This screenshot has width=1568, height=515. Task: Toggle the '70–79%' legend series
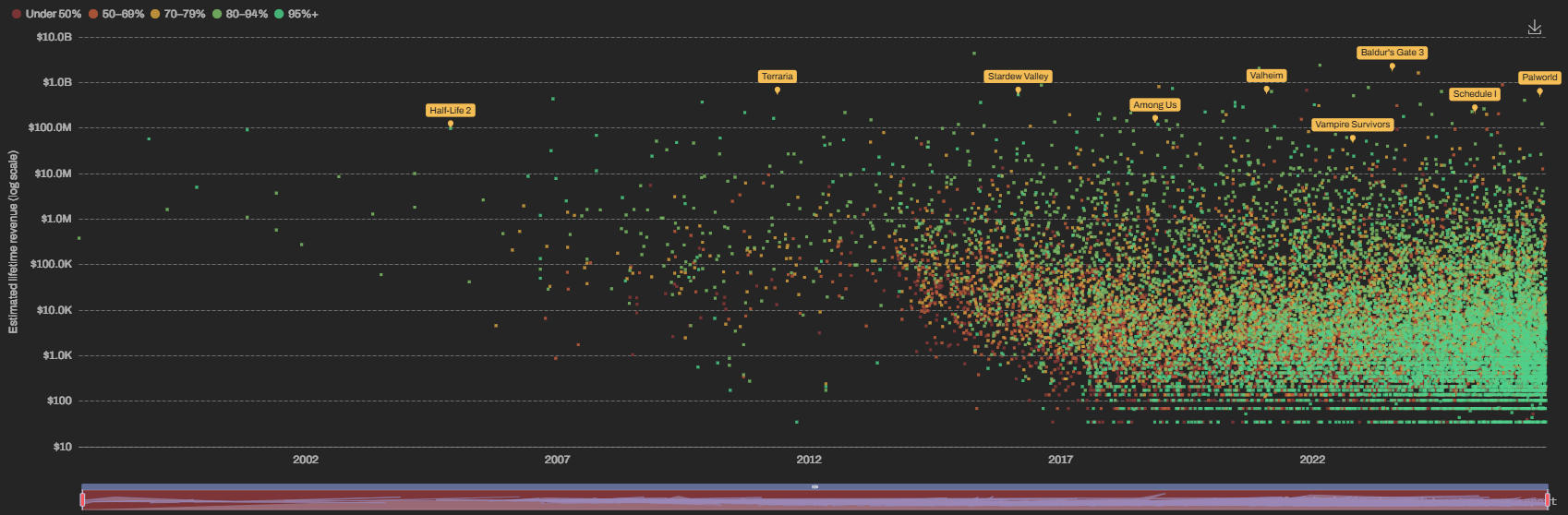(178, 14)
